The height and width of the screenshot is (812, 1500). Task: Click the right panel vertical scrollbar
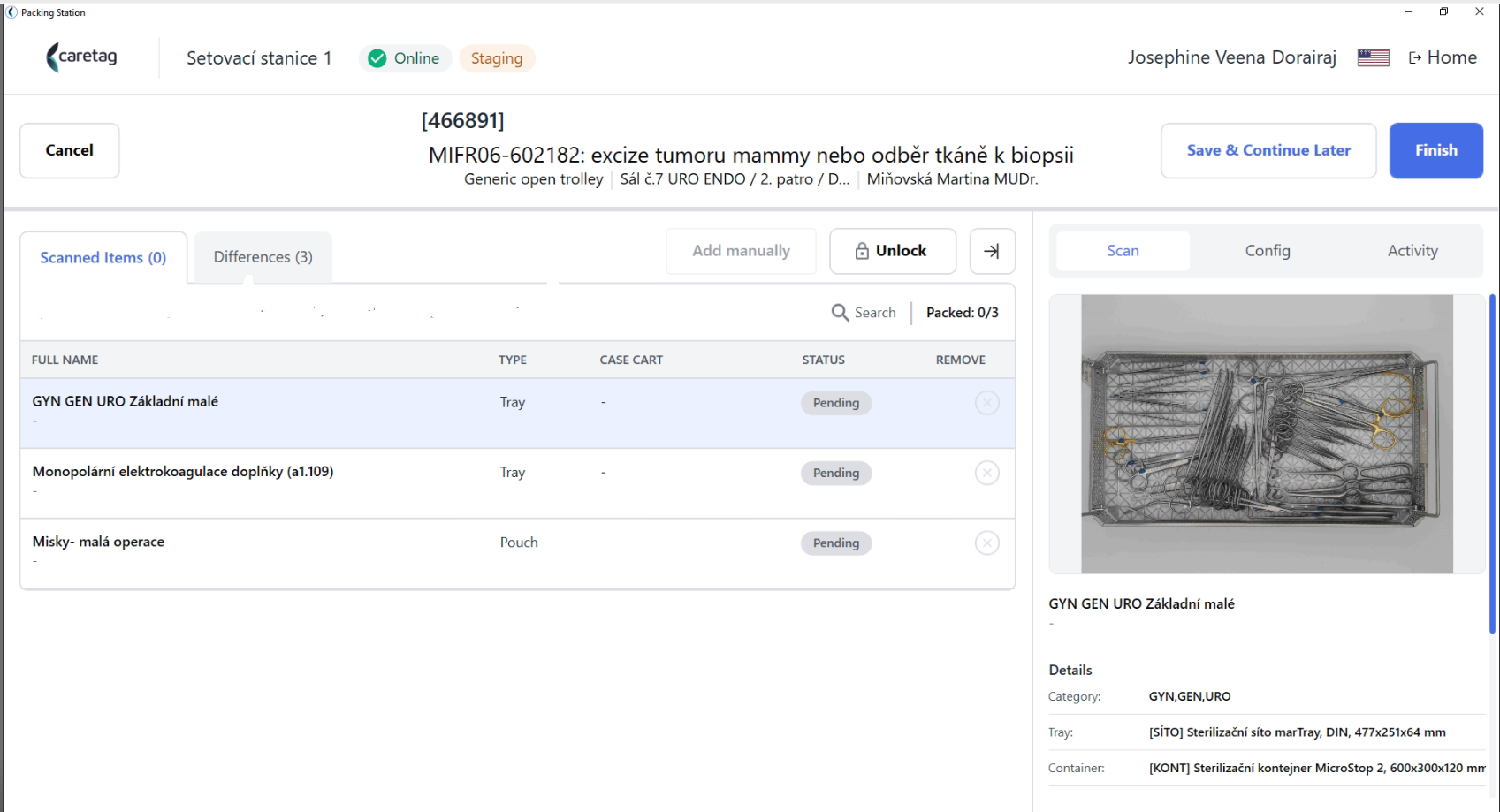1492,464
